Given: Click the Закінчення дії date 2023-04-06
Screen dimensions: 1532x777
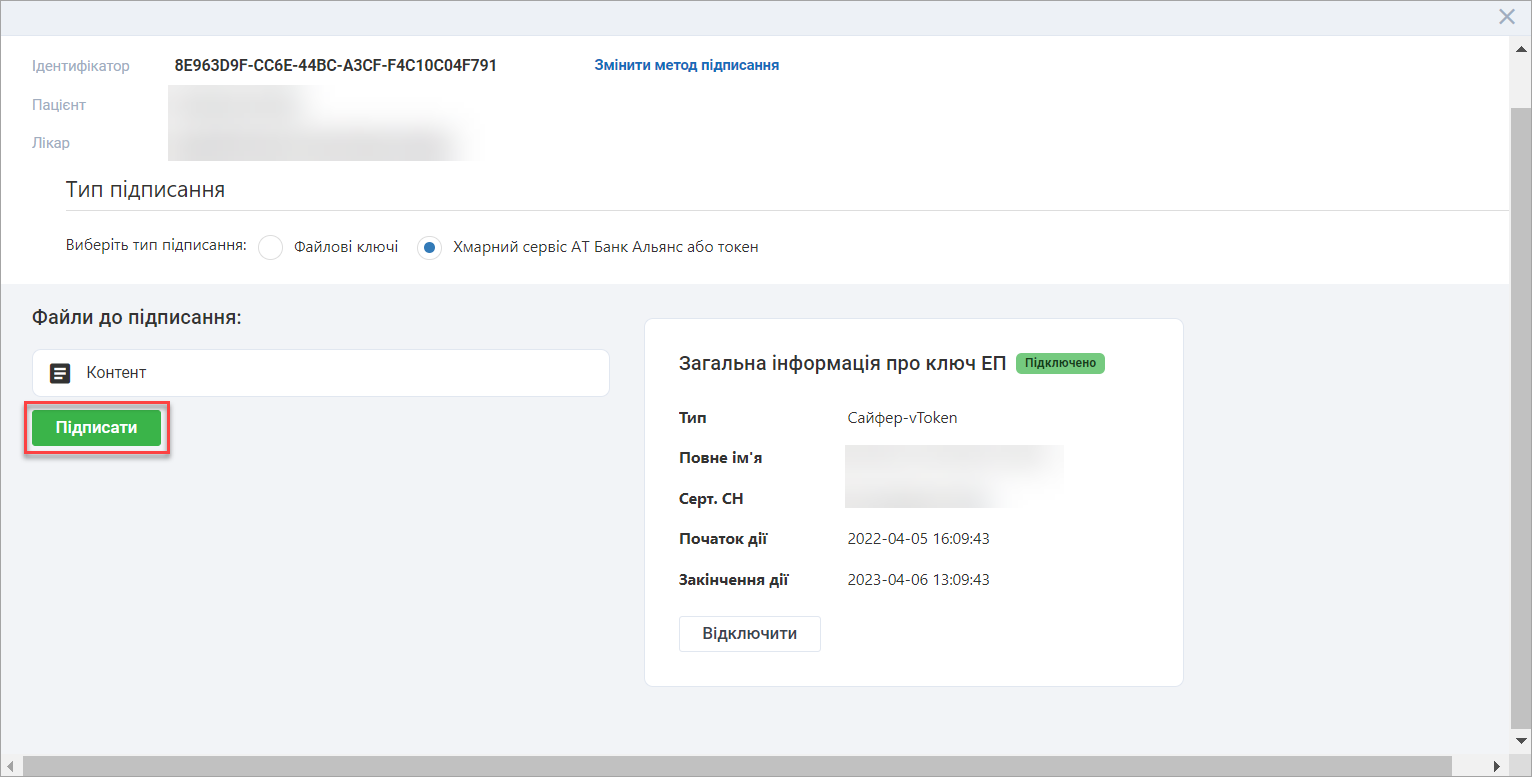Looking at the screenshot, I should (x=918, y=580).
